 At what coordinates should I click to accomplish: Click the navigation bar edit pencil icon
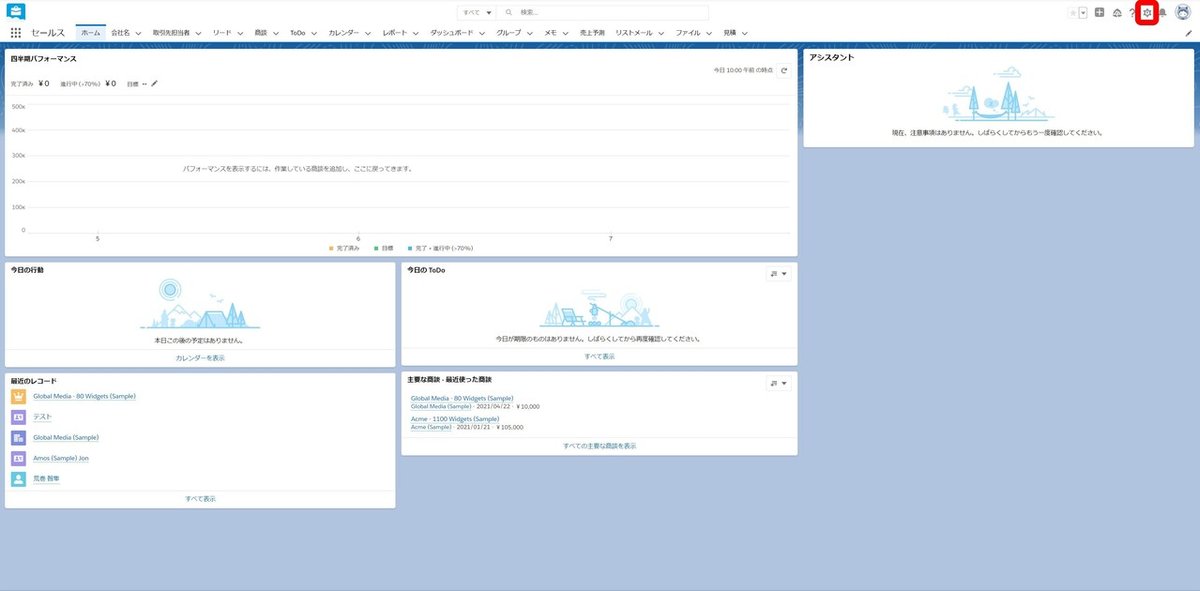1188,33
